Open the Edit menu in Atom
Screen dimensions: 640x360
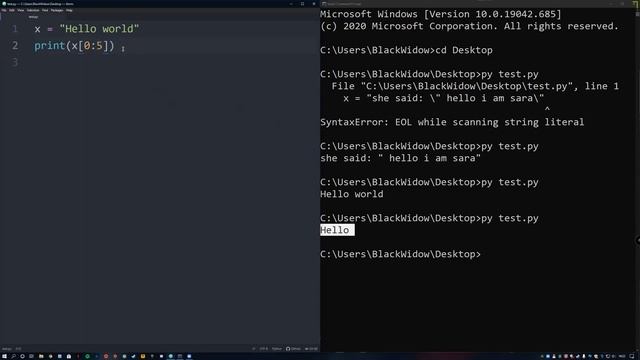tap(12, 10)
